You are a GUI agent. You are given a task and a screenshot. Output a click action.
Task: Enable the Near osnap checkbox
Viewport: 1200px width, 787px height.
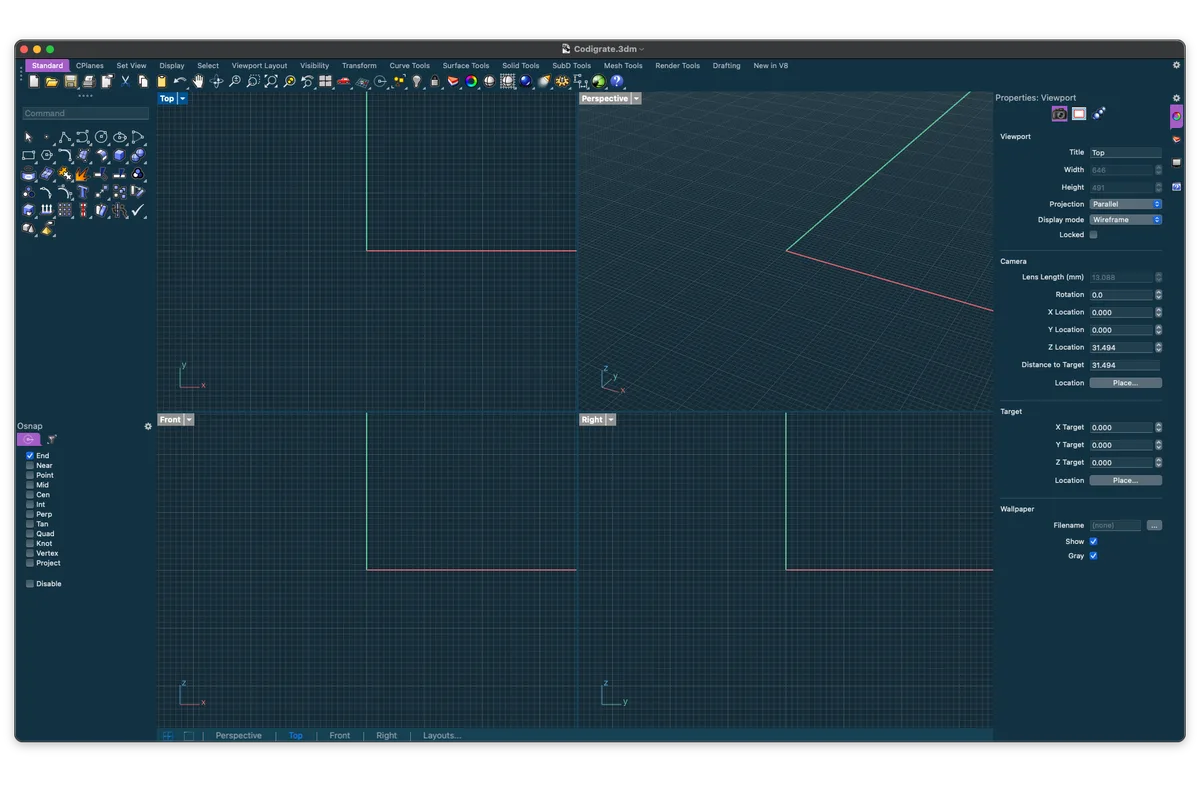pyautogui.click(x=30, y=466)
